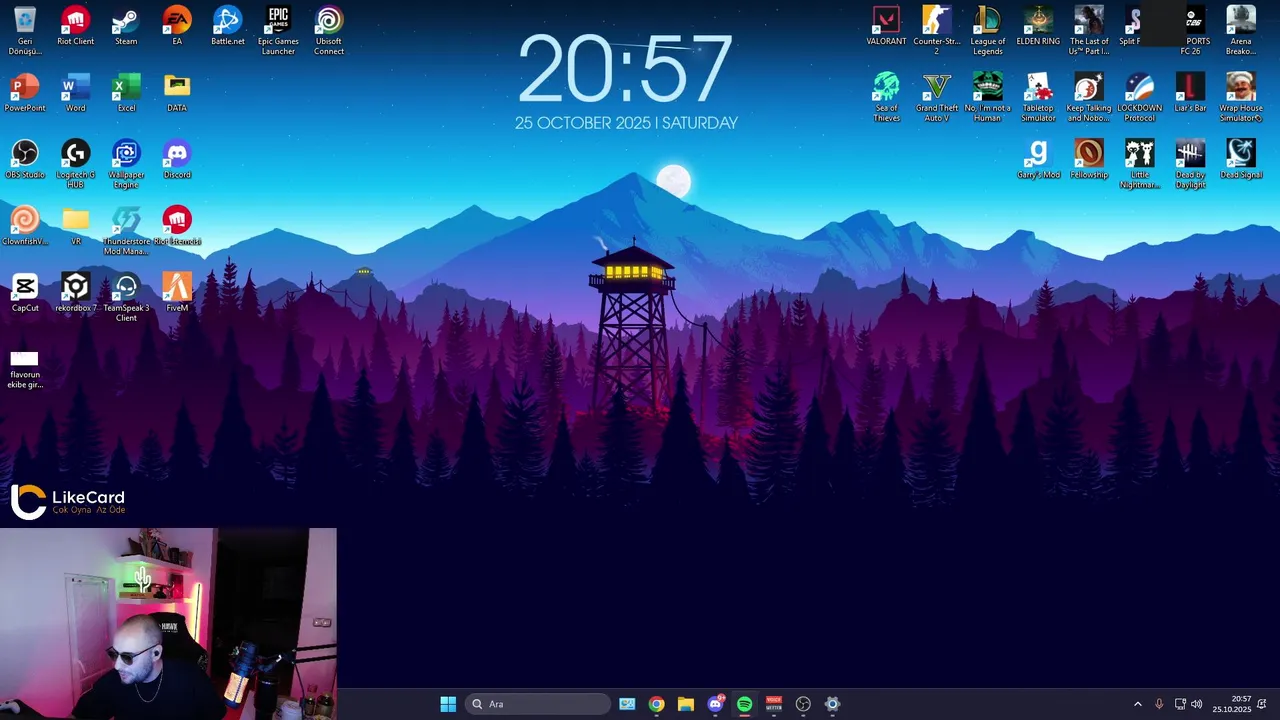1280x720 pixels.
Task: Select the Wrap House Simulator shortcut
Action: click(1241, 97)
